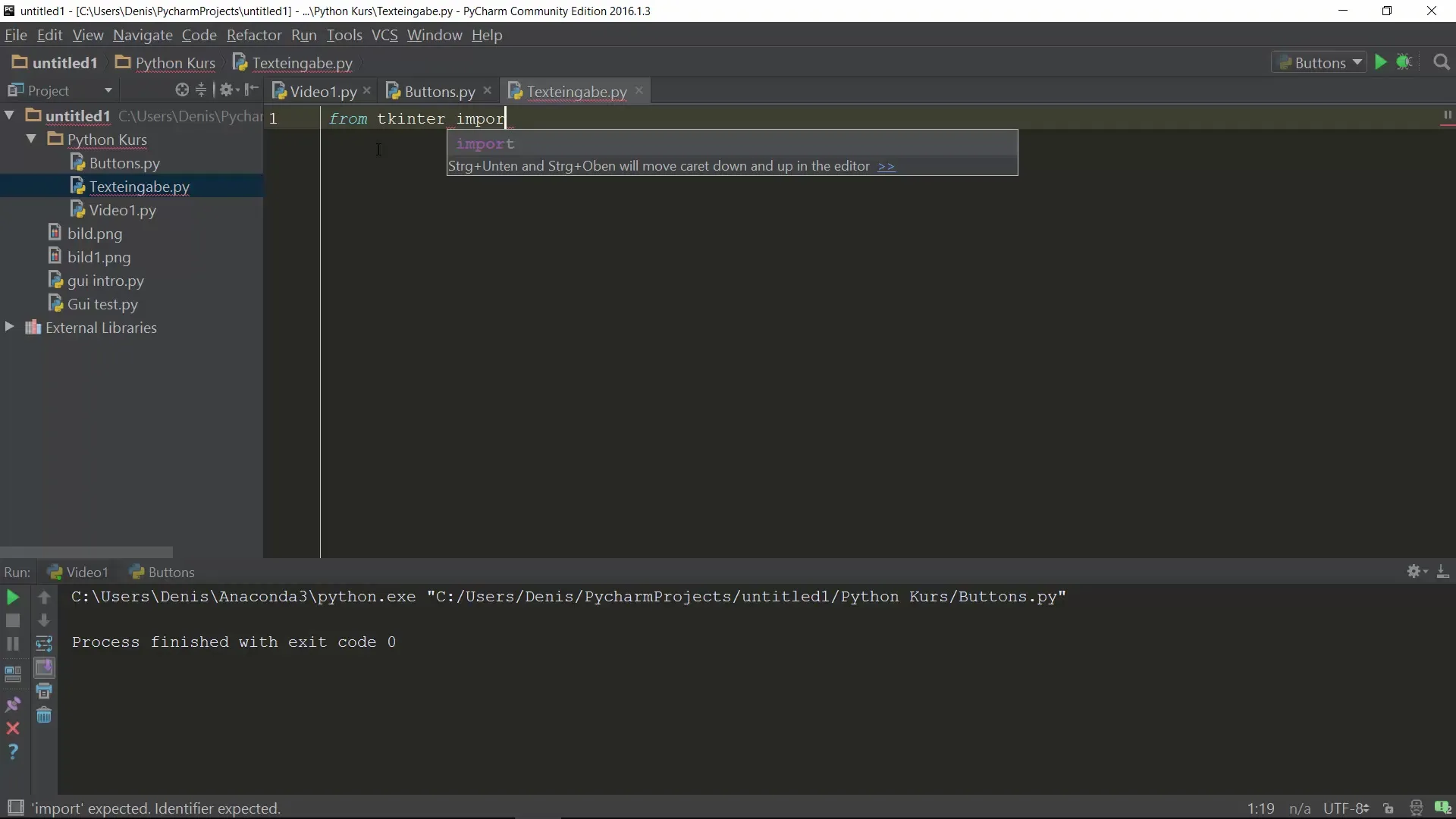Open the File menu
The height and width of the screenshot is (819, 1456).
tap(15, 35)
